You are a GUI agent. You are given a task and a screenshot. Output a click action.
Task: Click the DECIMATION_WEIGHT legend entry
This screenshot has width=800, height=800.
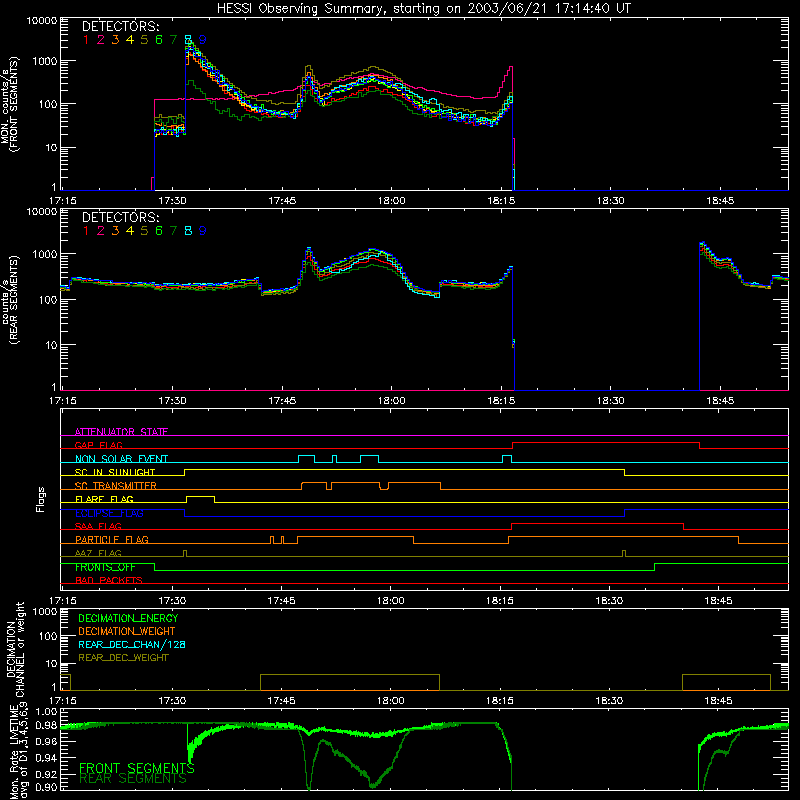(x=127, y=631)
